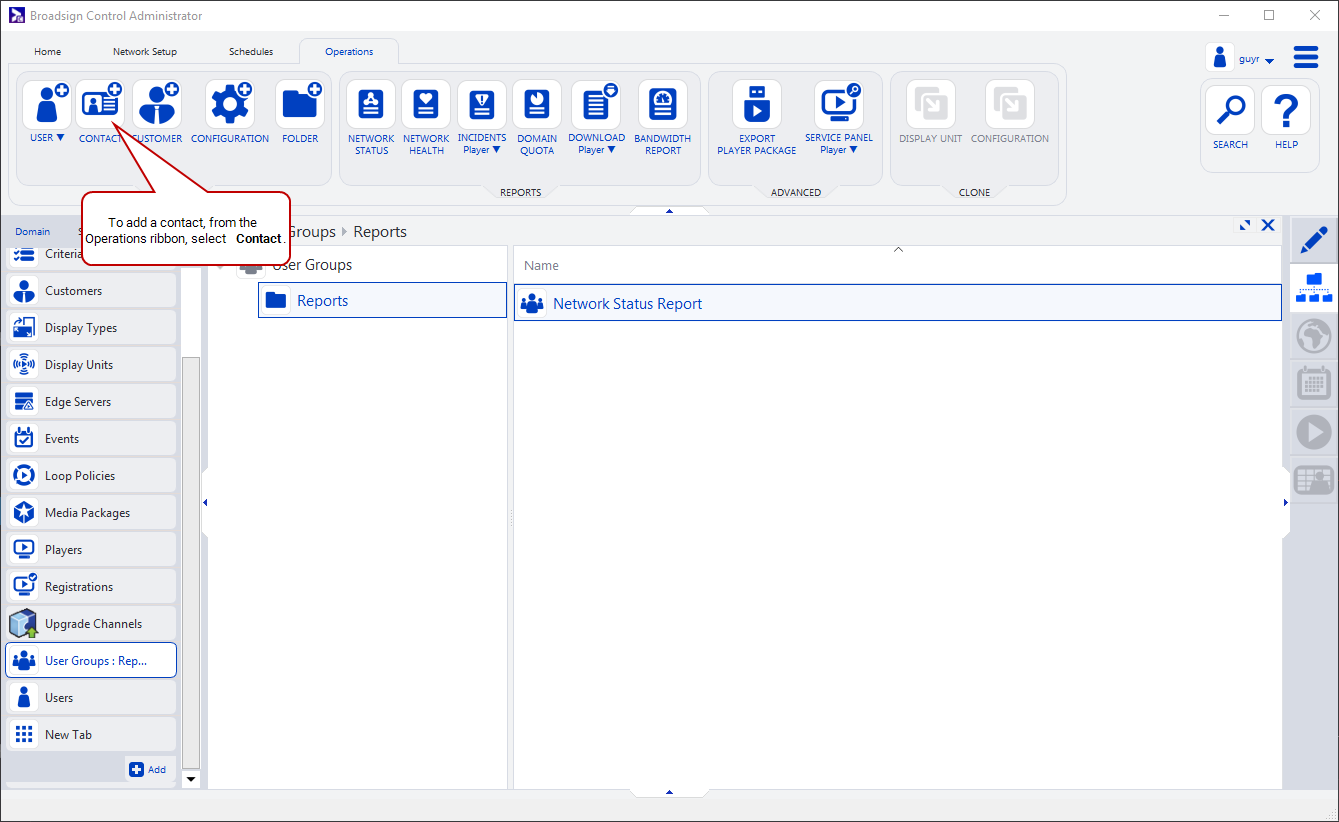Select the Network Status Report row

(897, 303)
